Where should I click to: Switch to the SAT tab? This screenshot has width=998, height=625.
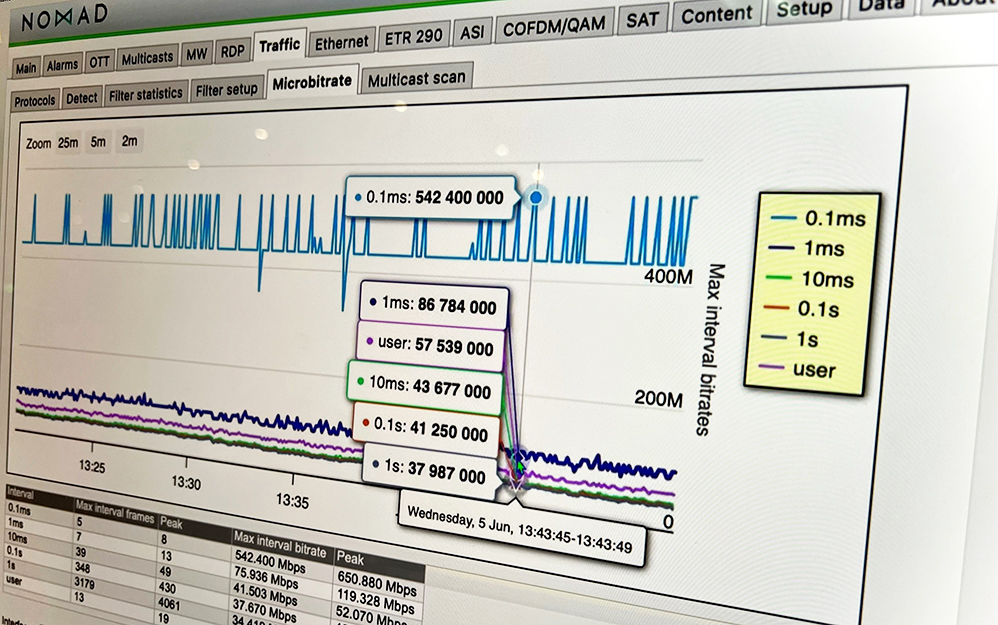pyautogui.click(x=642, y=20)
